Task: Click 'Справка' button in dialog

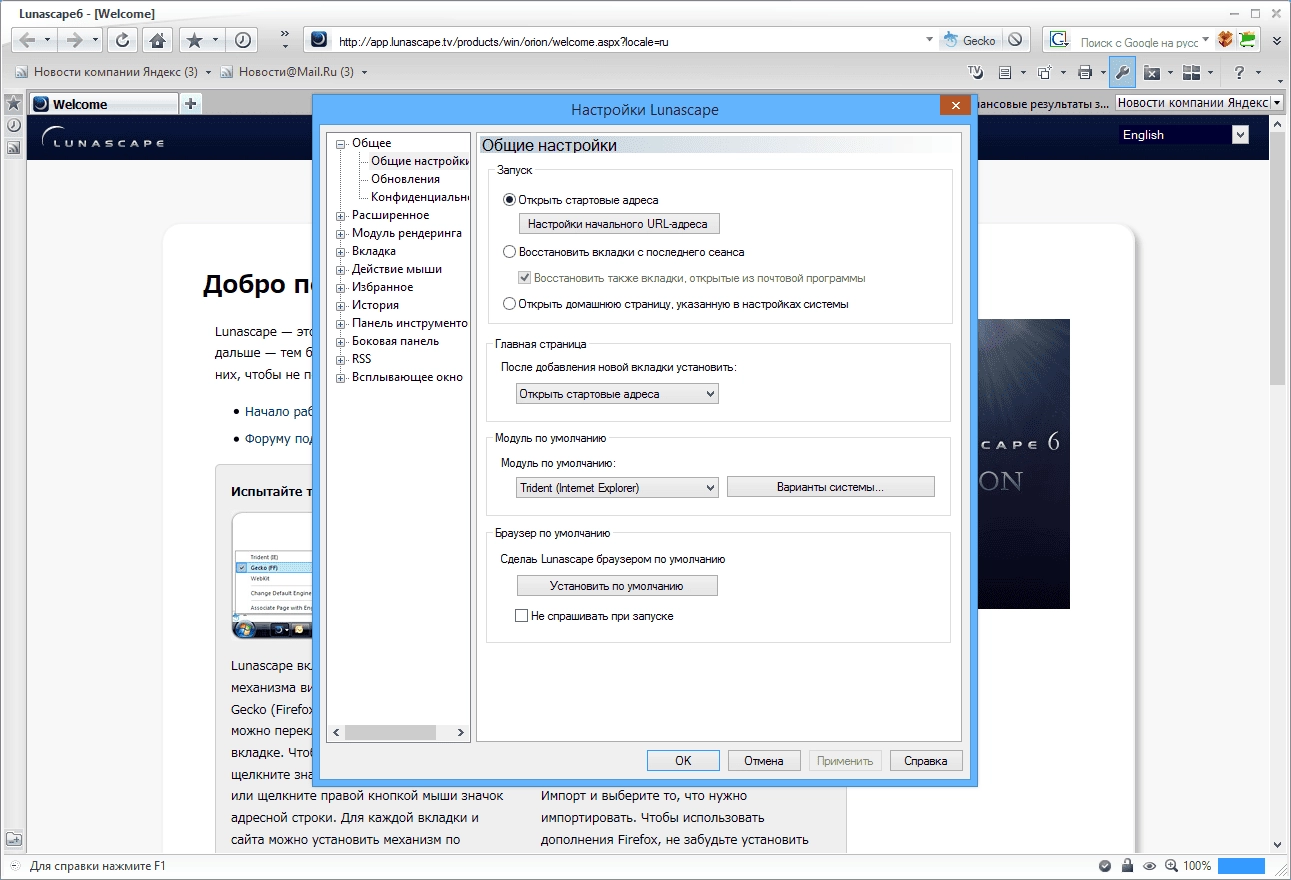Action: pyautogui.click(x=925, y=761)
